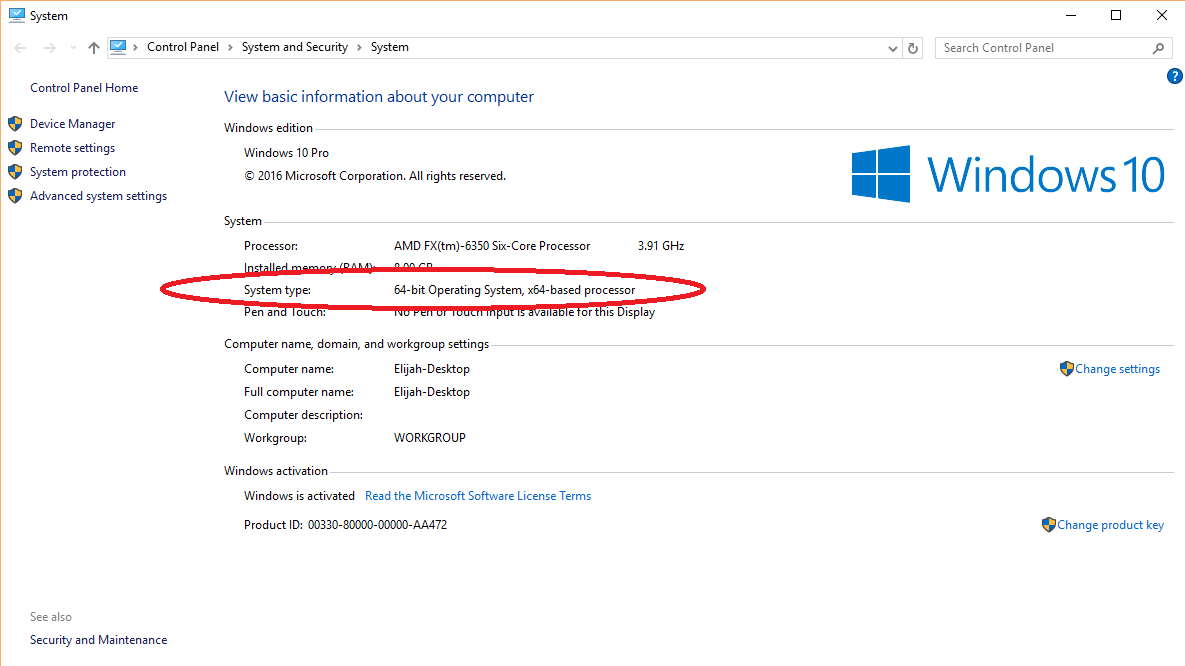Open Control Panel breadcrumb
The height and width of the screenshot is (666, 1185).
tap(183, 47)
